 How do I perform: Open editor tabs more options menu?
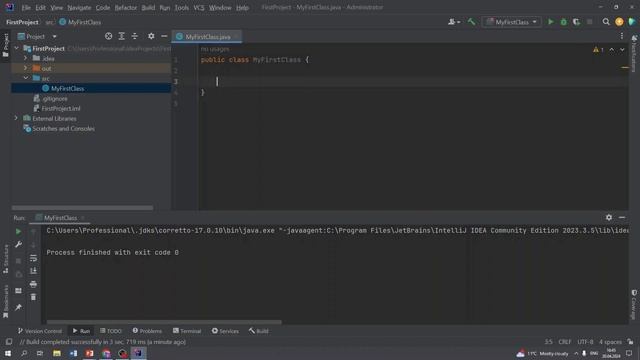(x=622, y=36)
